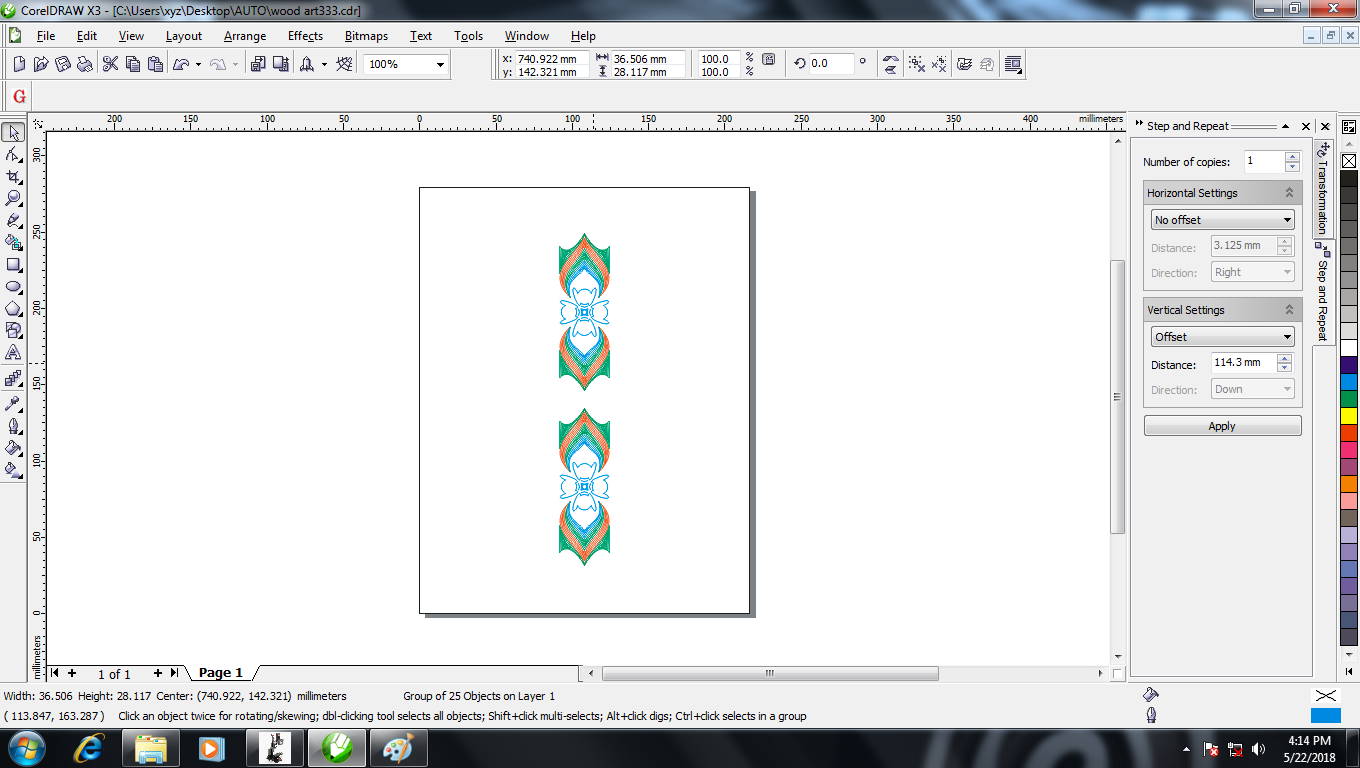The height and width of the screenshot is (768, 1360).
Task: Click the Save icon
Action: pos(63,64)
